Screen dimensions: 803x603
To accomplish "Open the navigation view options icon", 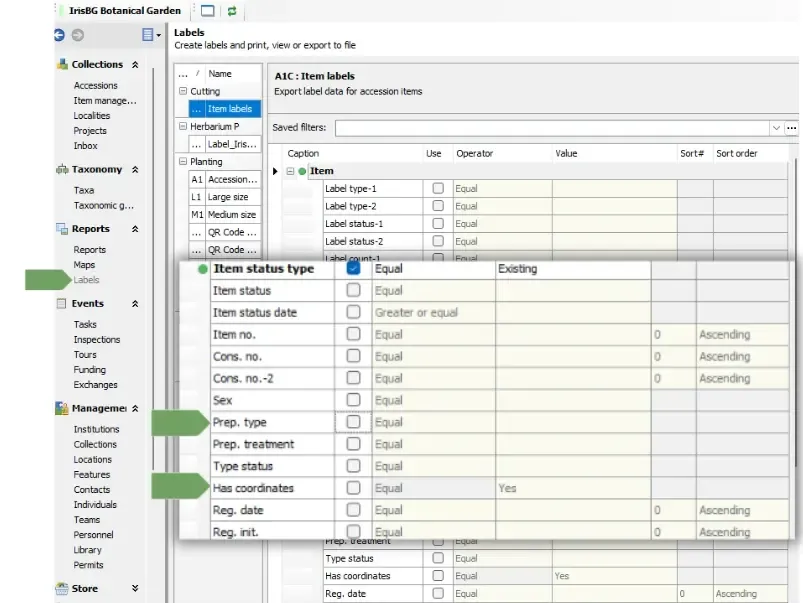I will pyautogui.click(x=151, y=35).
